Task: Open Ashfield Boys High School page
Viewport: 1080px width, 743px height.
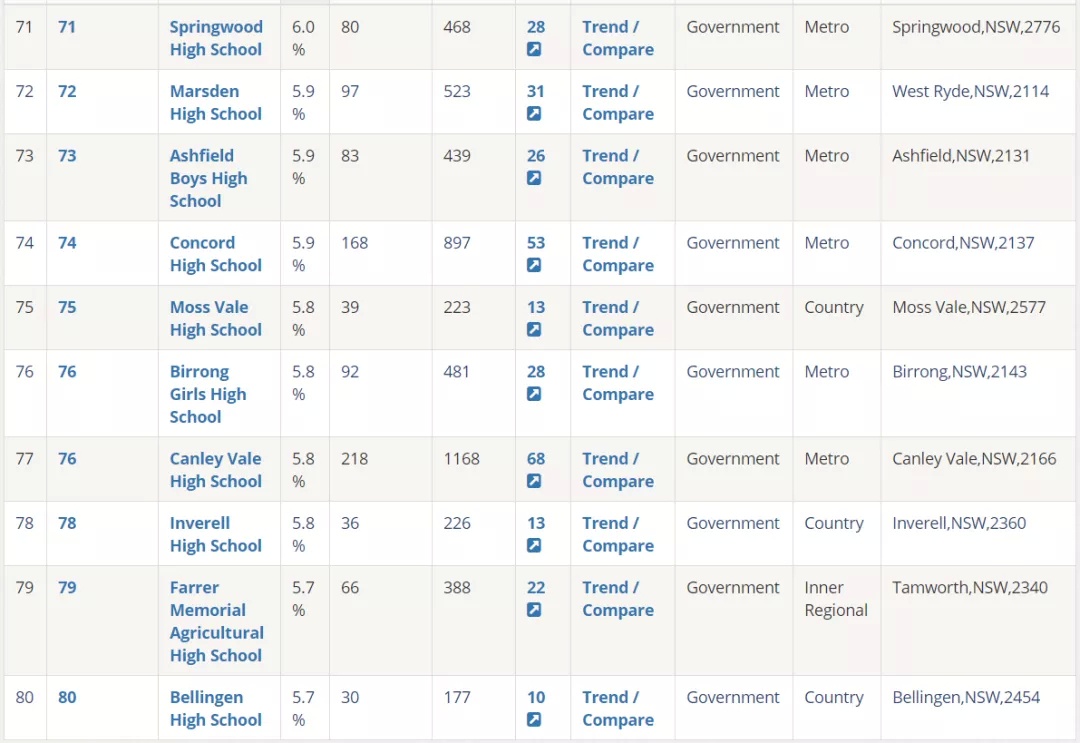Action: 209,178
